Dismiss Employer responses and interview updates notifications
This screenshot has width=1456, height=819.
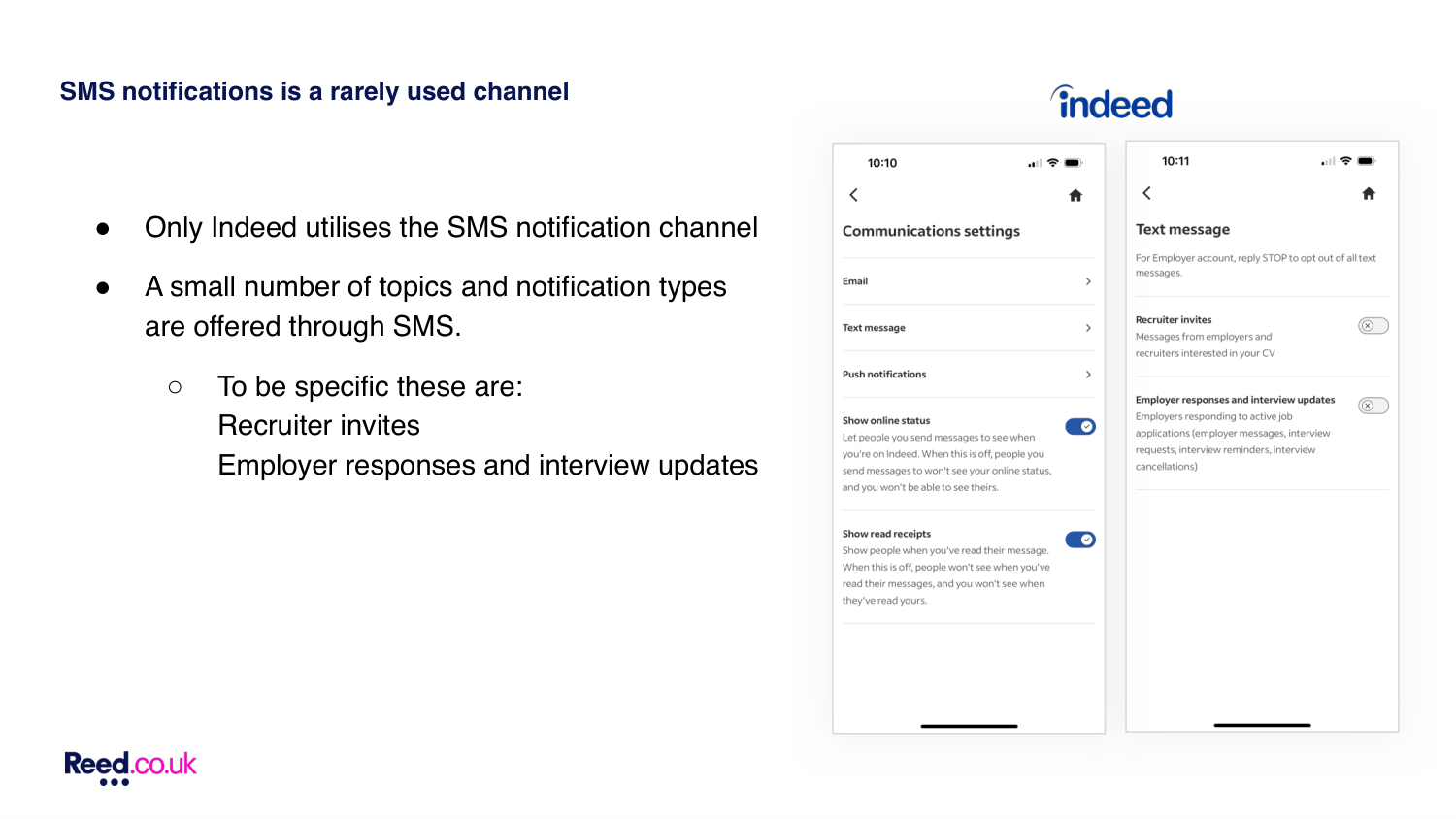(1373, 406)
